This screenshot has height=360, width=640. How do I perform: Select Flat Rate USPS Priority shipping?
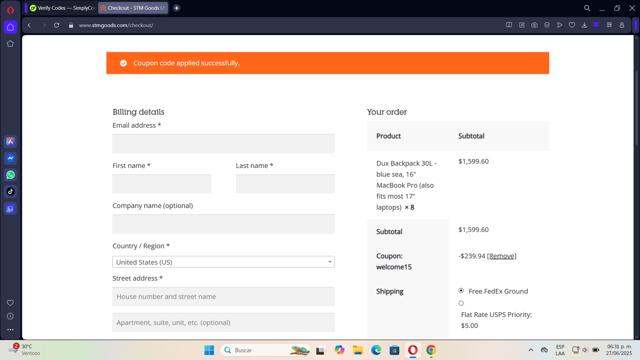(461, 303)
